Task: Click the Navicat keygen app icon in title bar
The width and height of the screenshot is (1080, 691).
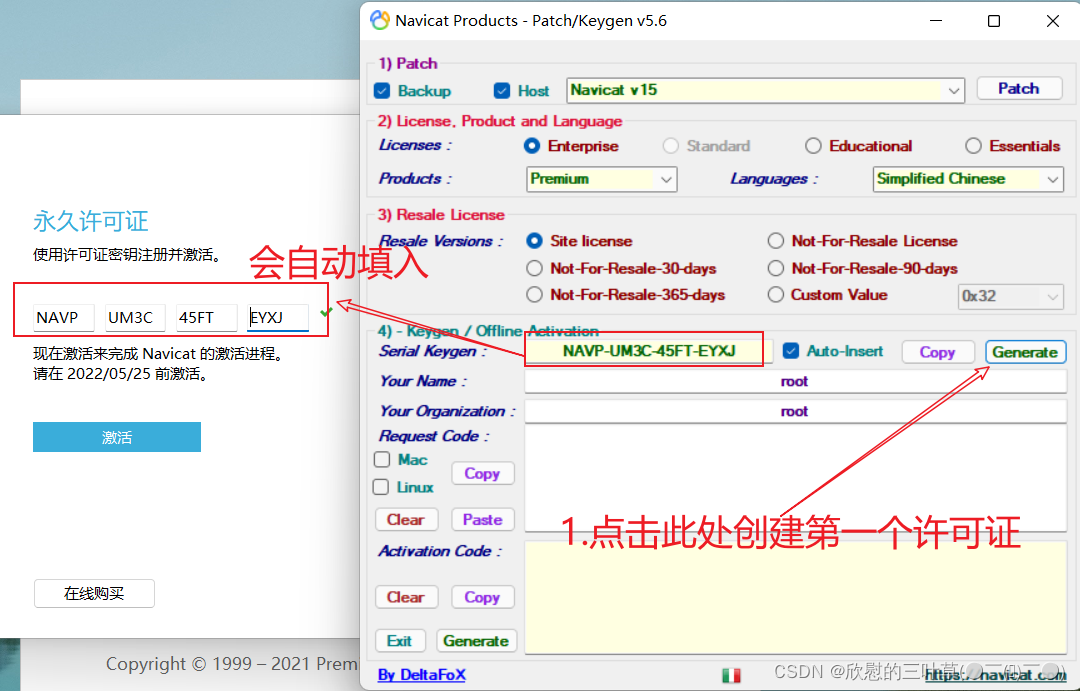Action: click(380, 20)
